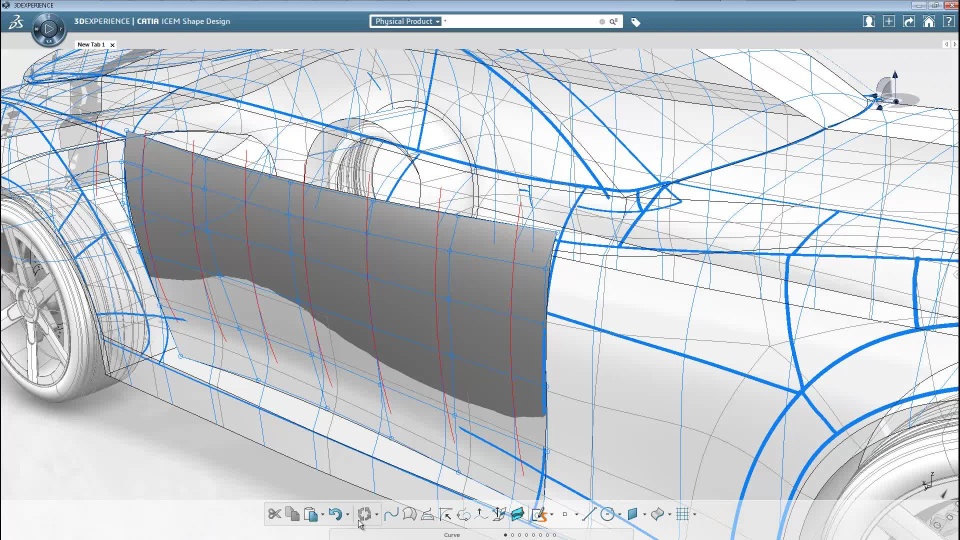The height and width of the screenshot is (540, 960).
Task: Select the sketch with orange curve icon
Action: tap(540, 514)
